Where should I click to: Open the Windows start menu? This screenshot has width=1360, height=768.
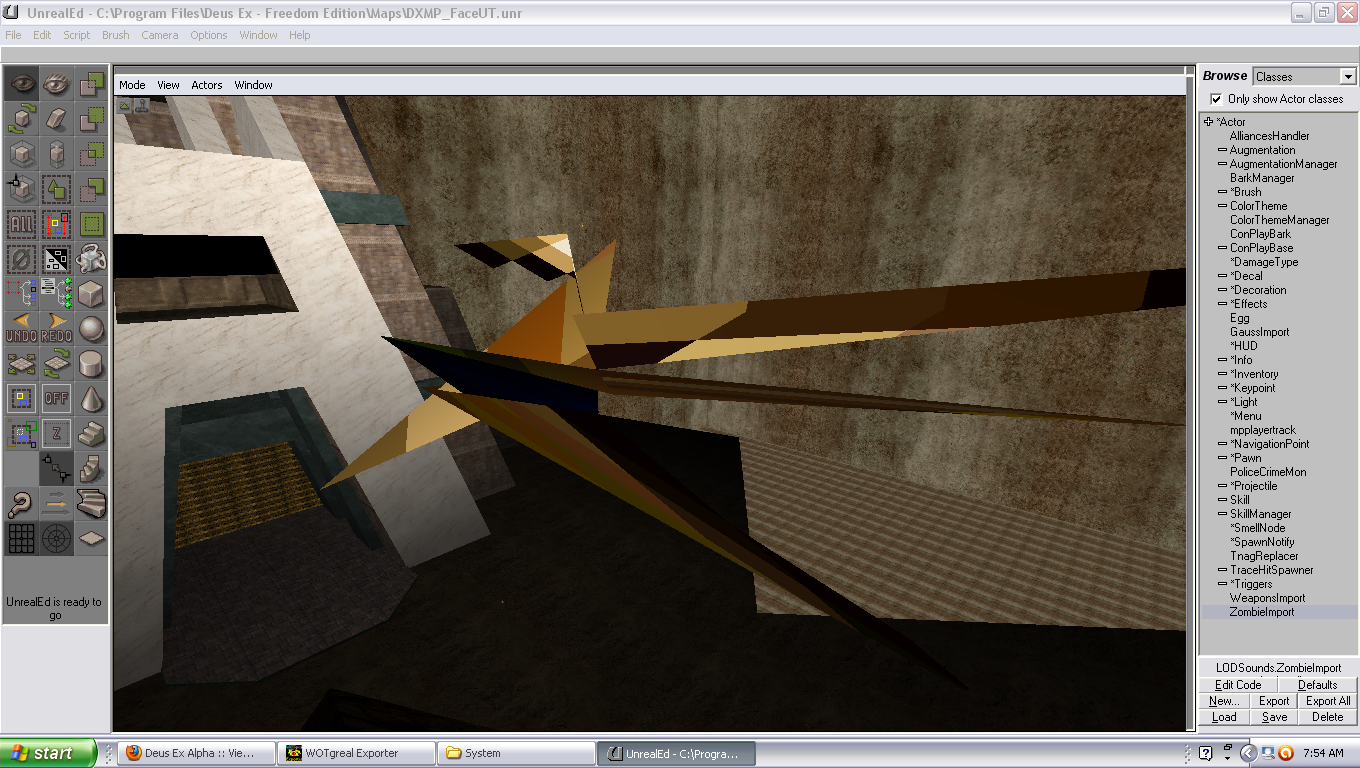coord(48,753)
